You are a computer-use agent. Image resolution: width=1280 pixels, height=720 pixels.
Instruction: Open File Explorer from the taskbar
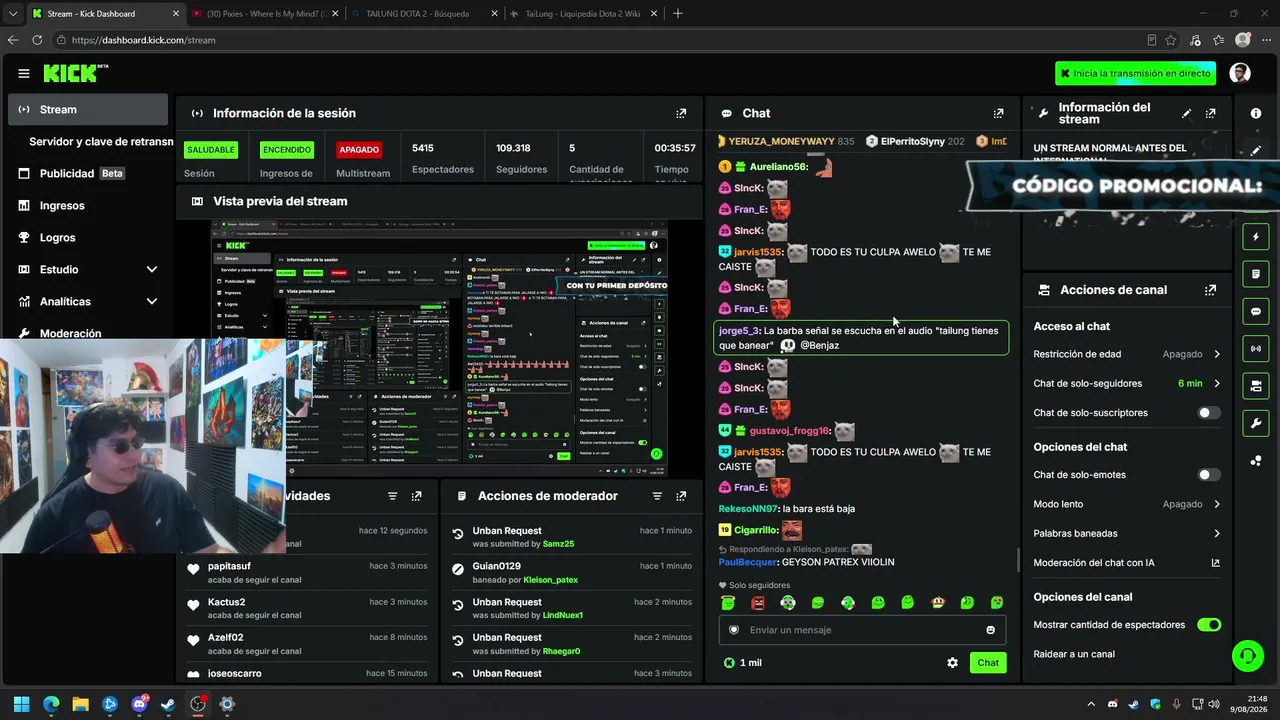[x=80, y=704]
